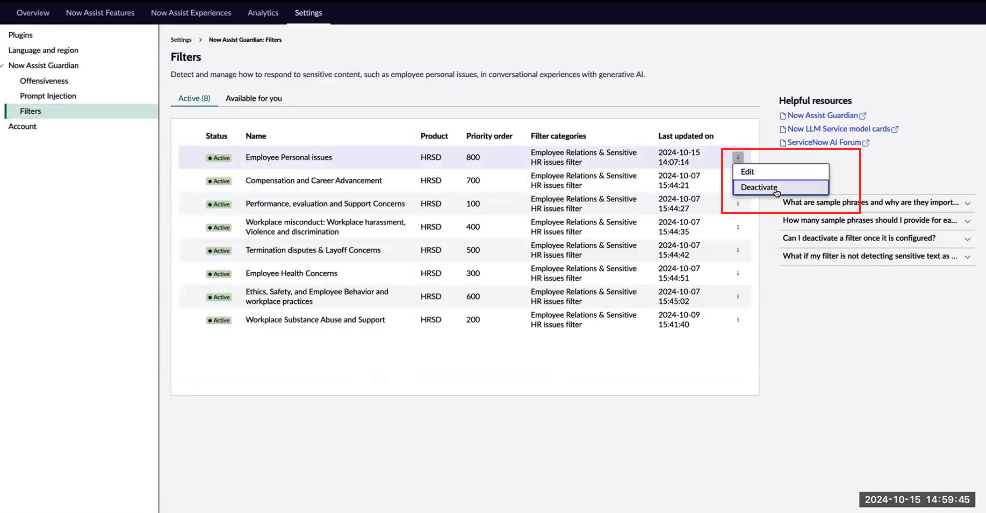Click Termination disputes & Layoff Concerns name
The width and height of the screenshot is (986, 513).
tap(313, 250)
